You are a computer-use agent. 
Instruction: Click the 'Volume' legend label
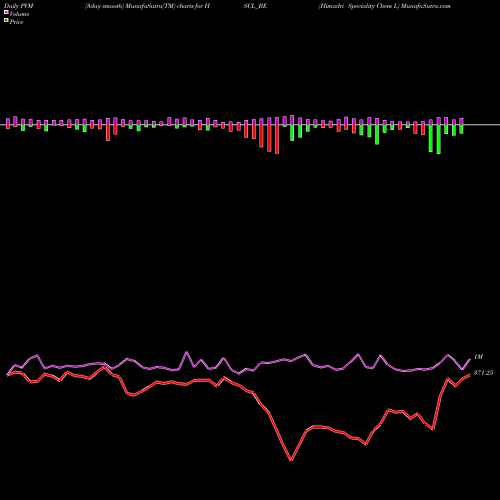tap(19, 14)
